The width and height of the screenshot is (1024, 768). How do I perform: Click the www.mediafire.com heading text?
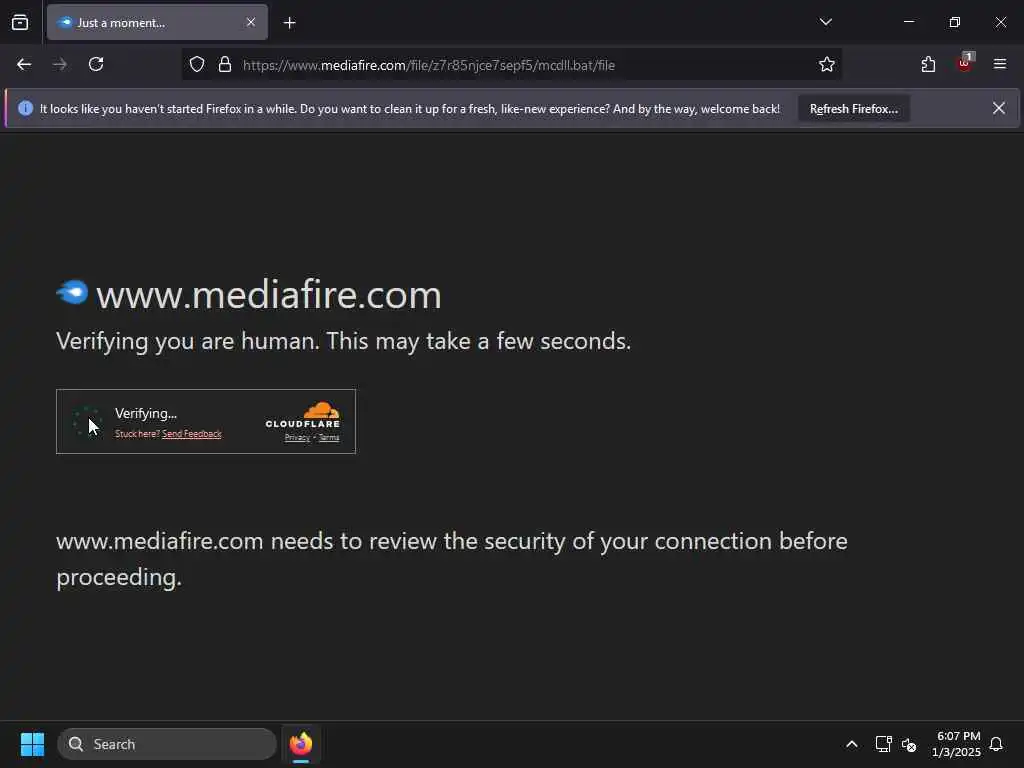(x=268, y=295)
